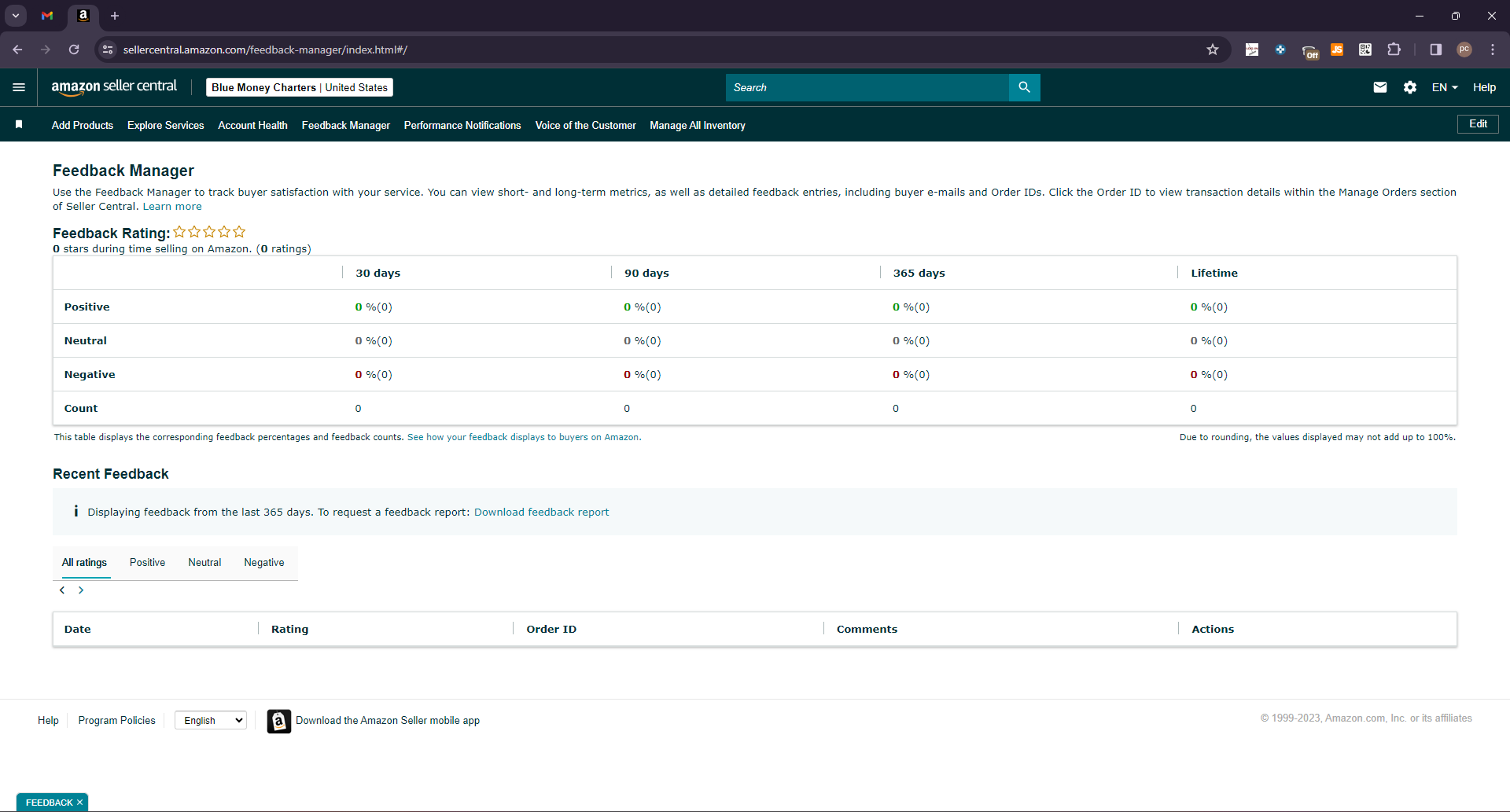Select the Neutral feedback tab
This screenshot has width=1510, height=812.
click(204, 563)
